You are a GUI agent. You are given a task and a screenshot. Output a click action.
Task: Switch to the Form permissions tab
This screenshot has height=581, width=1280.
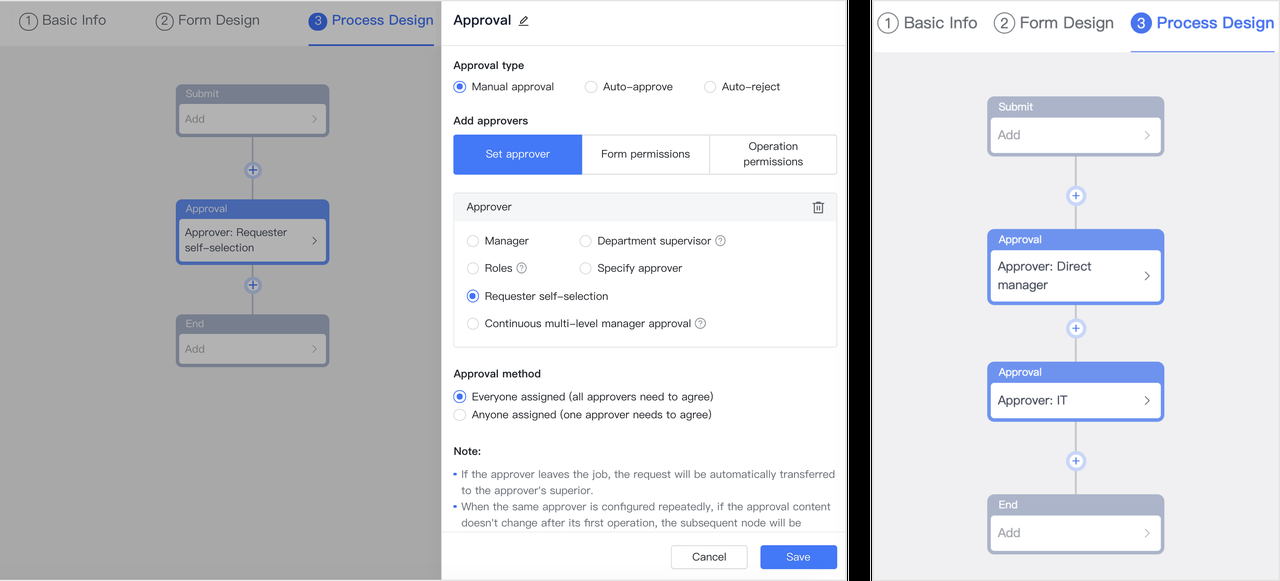(645, 154)
